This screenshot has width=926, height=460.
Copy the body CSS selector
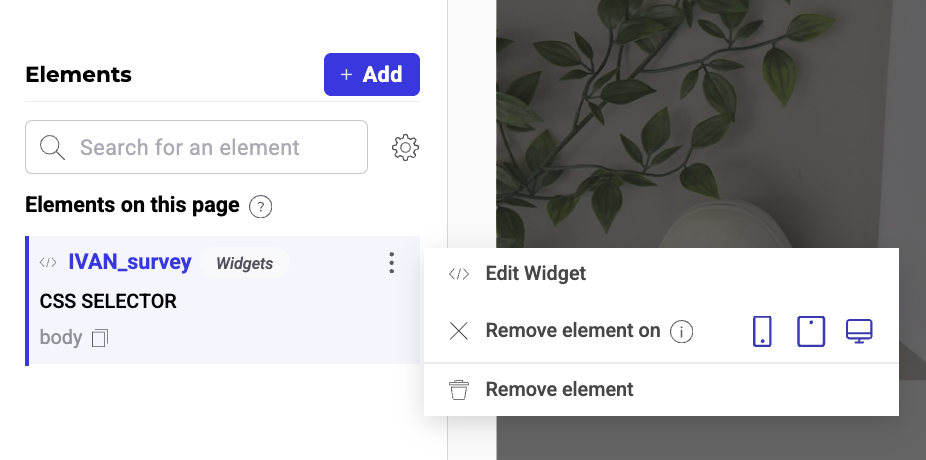point(100,338)
